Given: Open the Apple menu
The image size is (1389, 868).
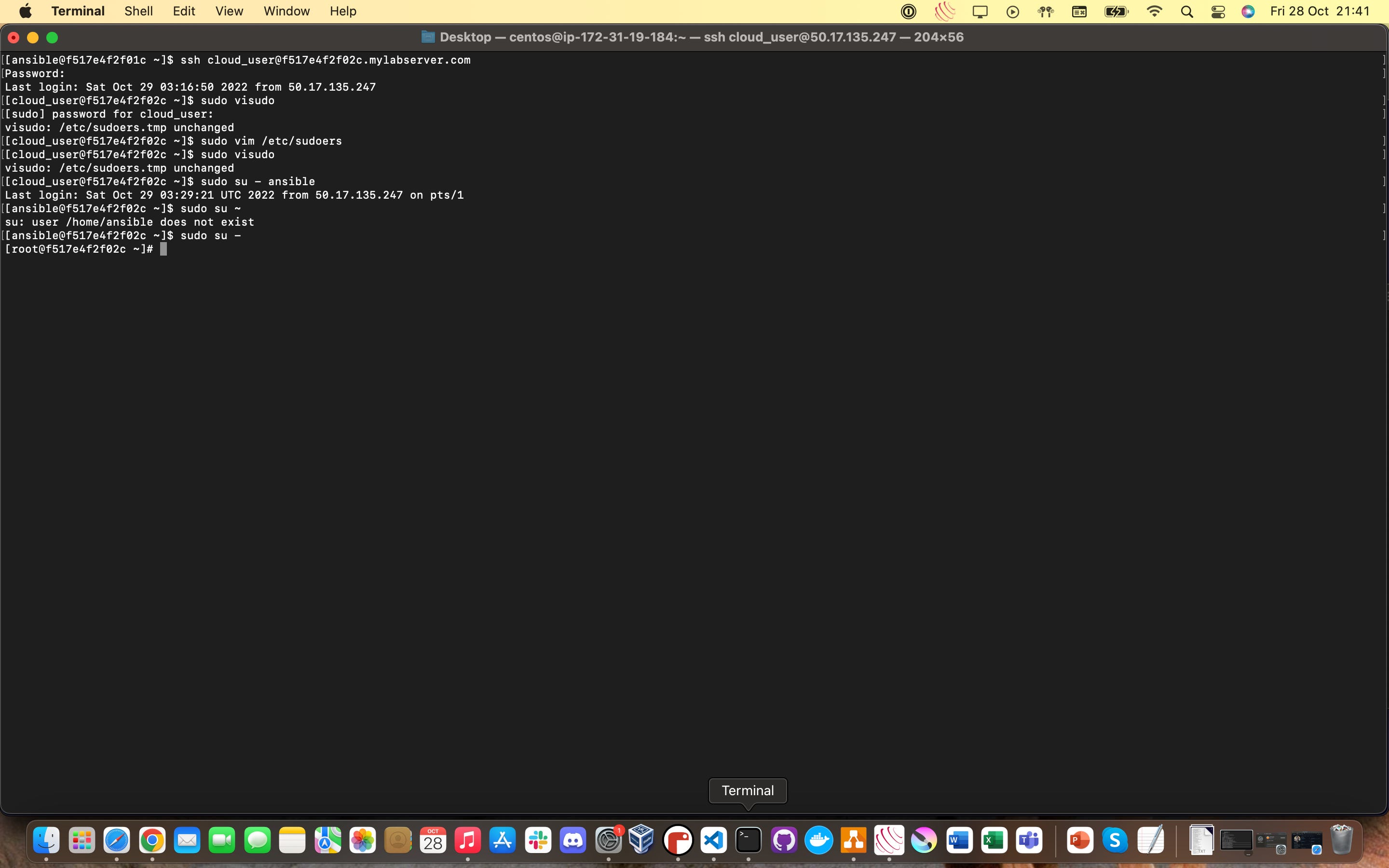Looking at the screenshot, I should [25, 11].
